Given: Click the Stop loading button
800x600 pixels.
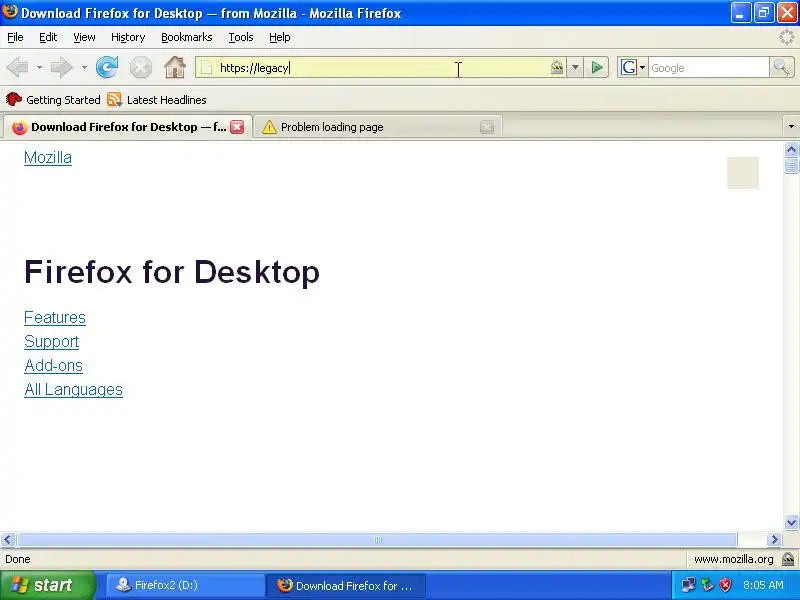Looking at the screenshot, I should coord(140,67).
